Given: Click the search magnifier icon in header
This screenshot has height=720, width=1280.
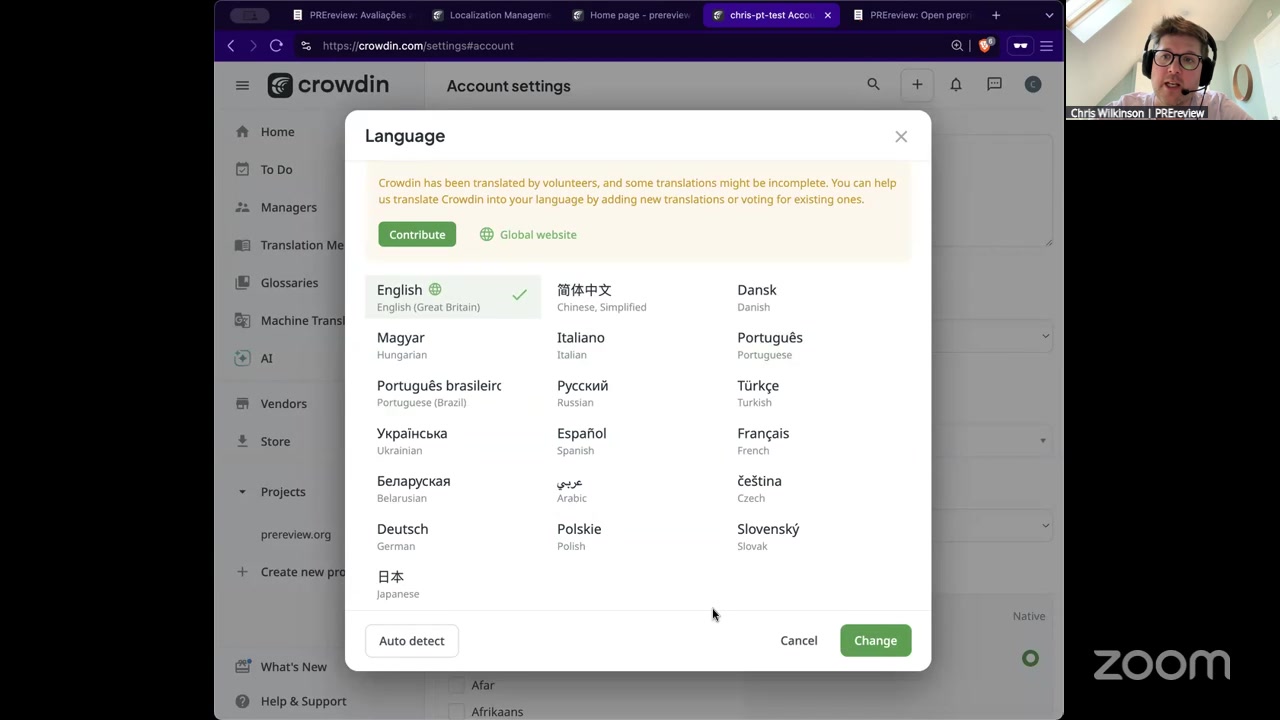Looking at the screenshot, I should click(x=873, y=85).
